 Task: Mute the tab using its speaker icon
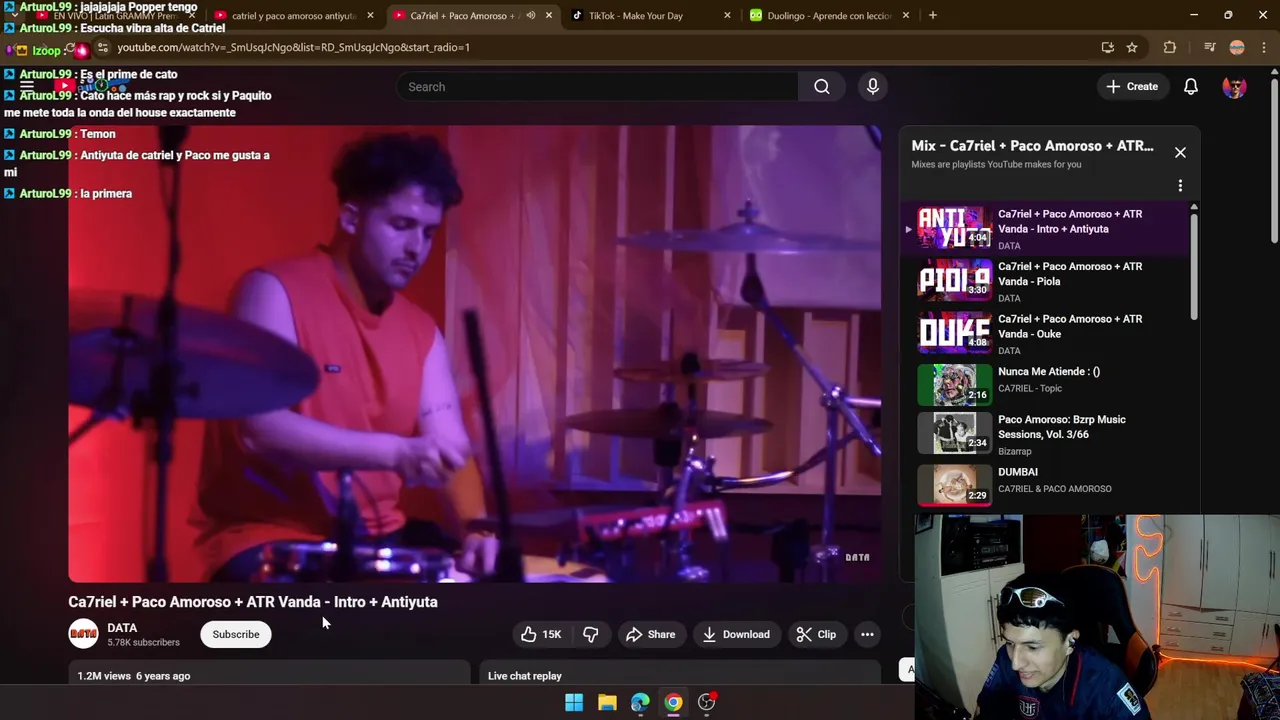(x=530, y=15)
